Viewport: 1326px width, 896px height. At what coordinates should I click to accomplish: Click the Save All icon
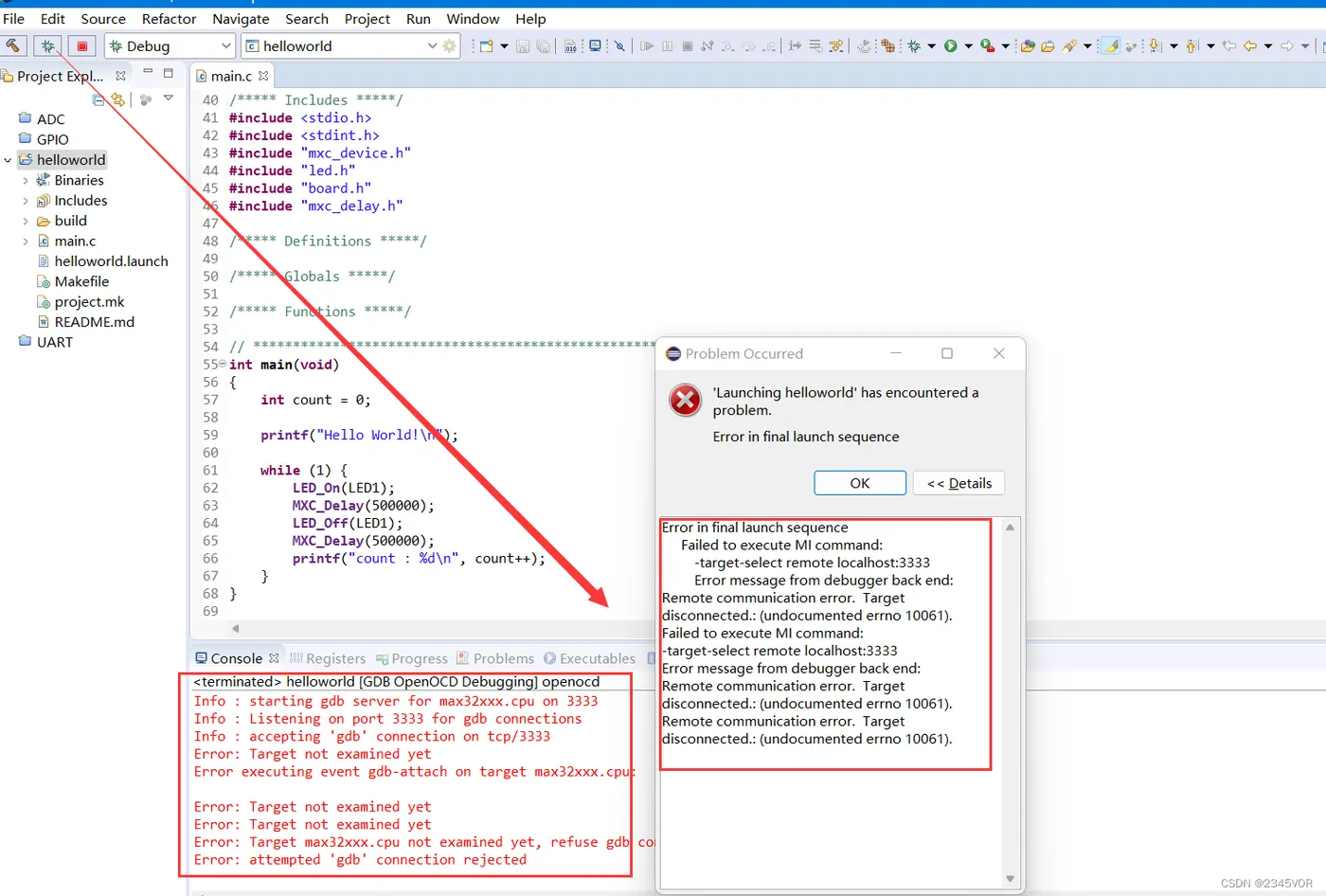pyautogui.click(x=543, y=45)
